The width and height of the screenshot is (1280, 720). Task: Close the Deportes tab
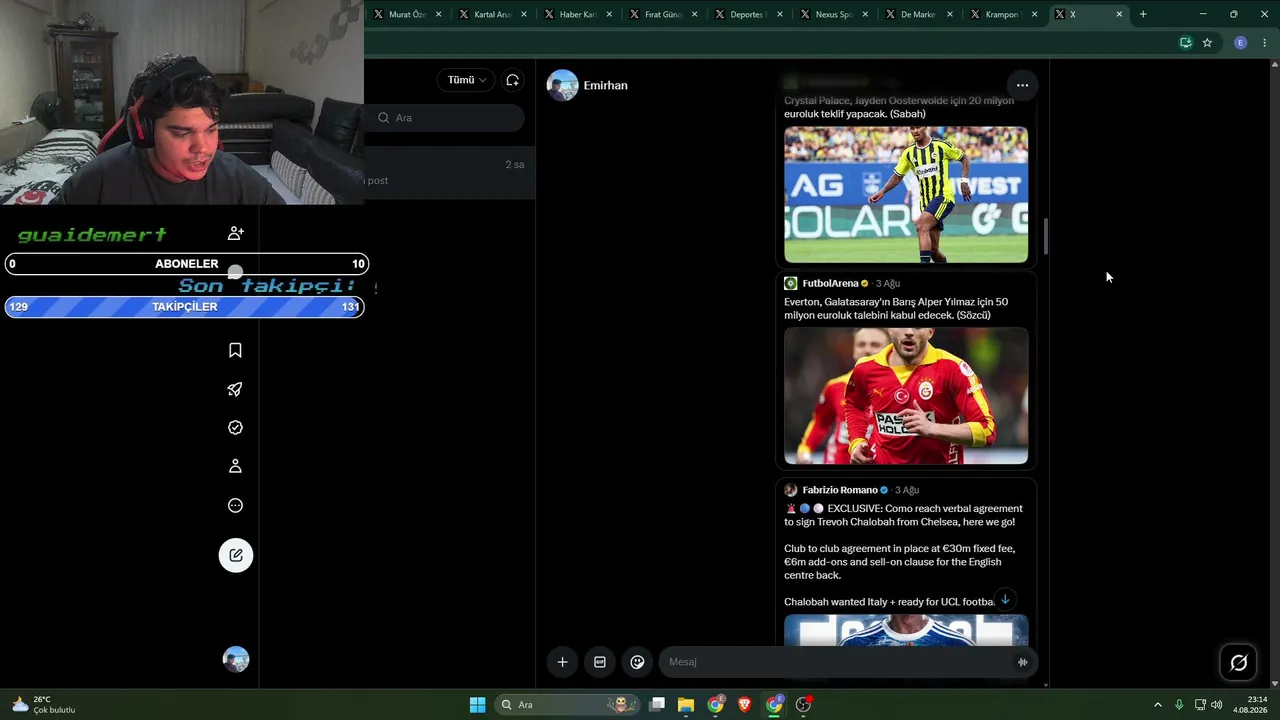tap(779, 15)
